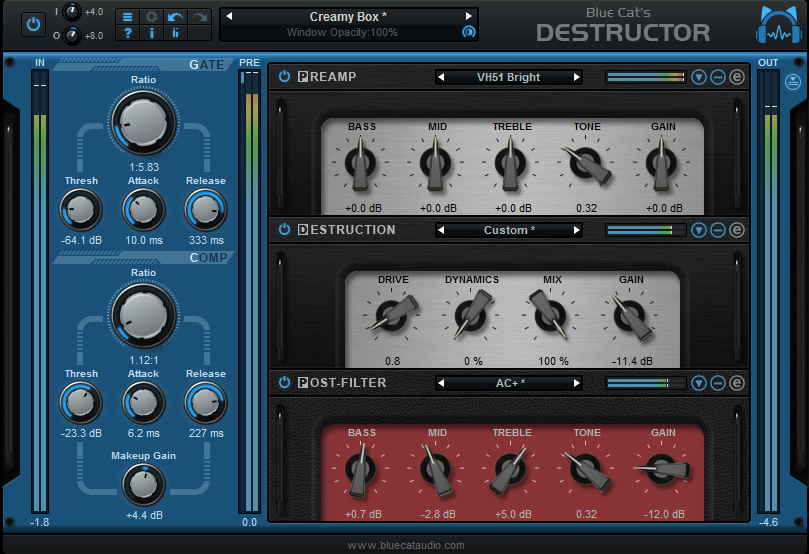Click the Gate ratio value 1:5.83
Image resolution: width=809 pixels, height=554 pixels.
[144, 167]
